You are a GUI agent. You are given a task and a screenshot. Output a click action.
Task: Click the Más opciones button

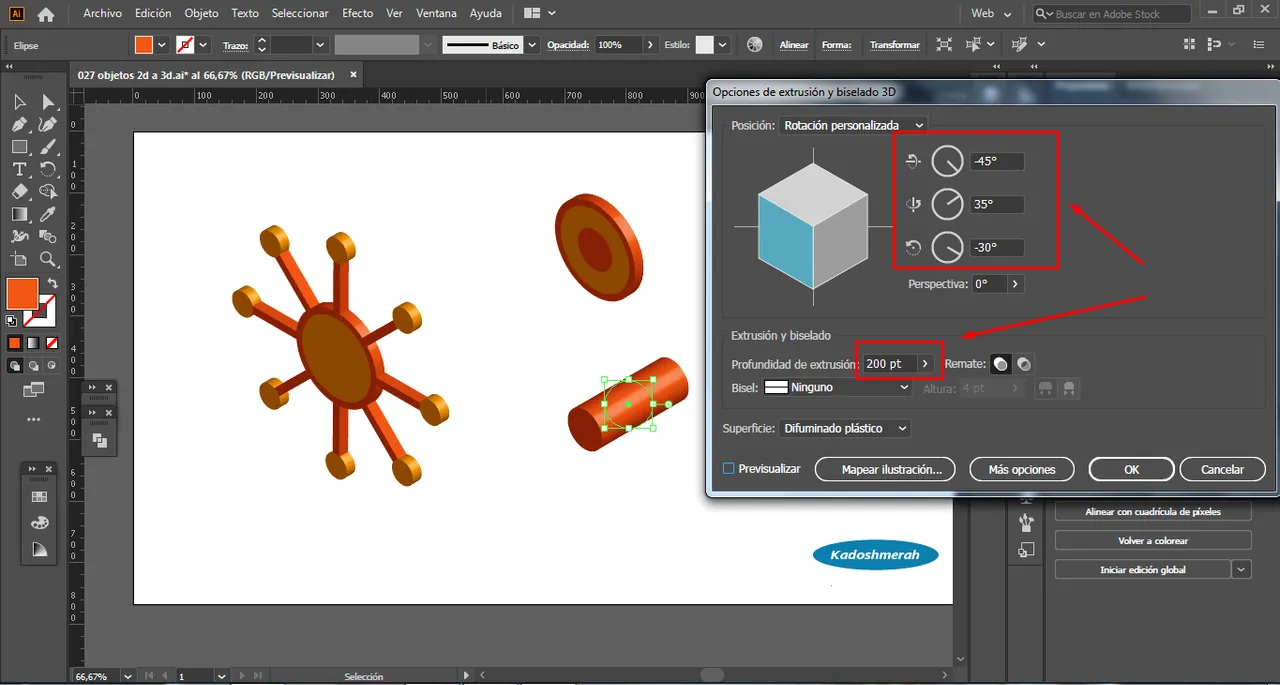tap(1022, 469)
